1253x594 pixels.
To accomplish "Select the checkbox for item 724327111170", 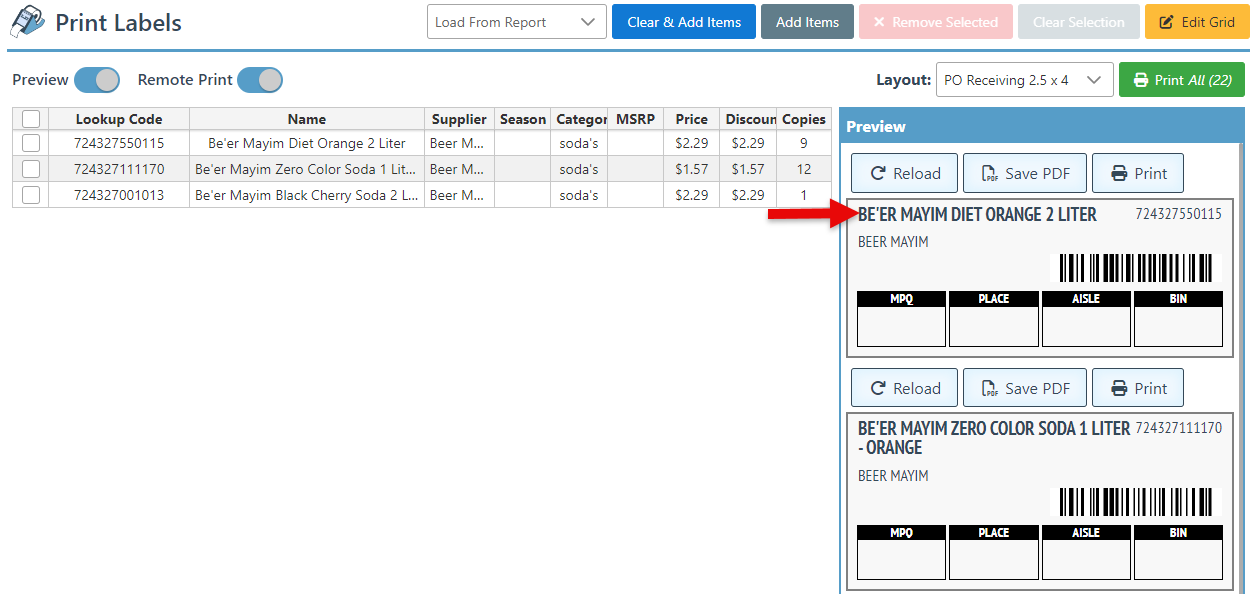I will pos(31,169).
